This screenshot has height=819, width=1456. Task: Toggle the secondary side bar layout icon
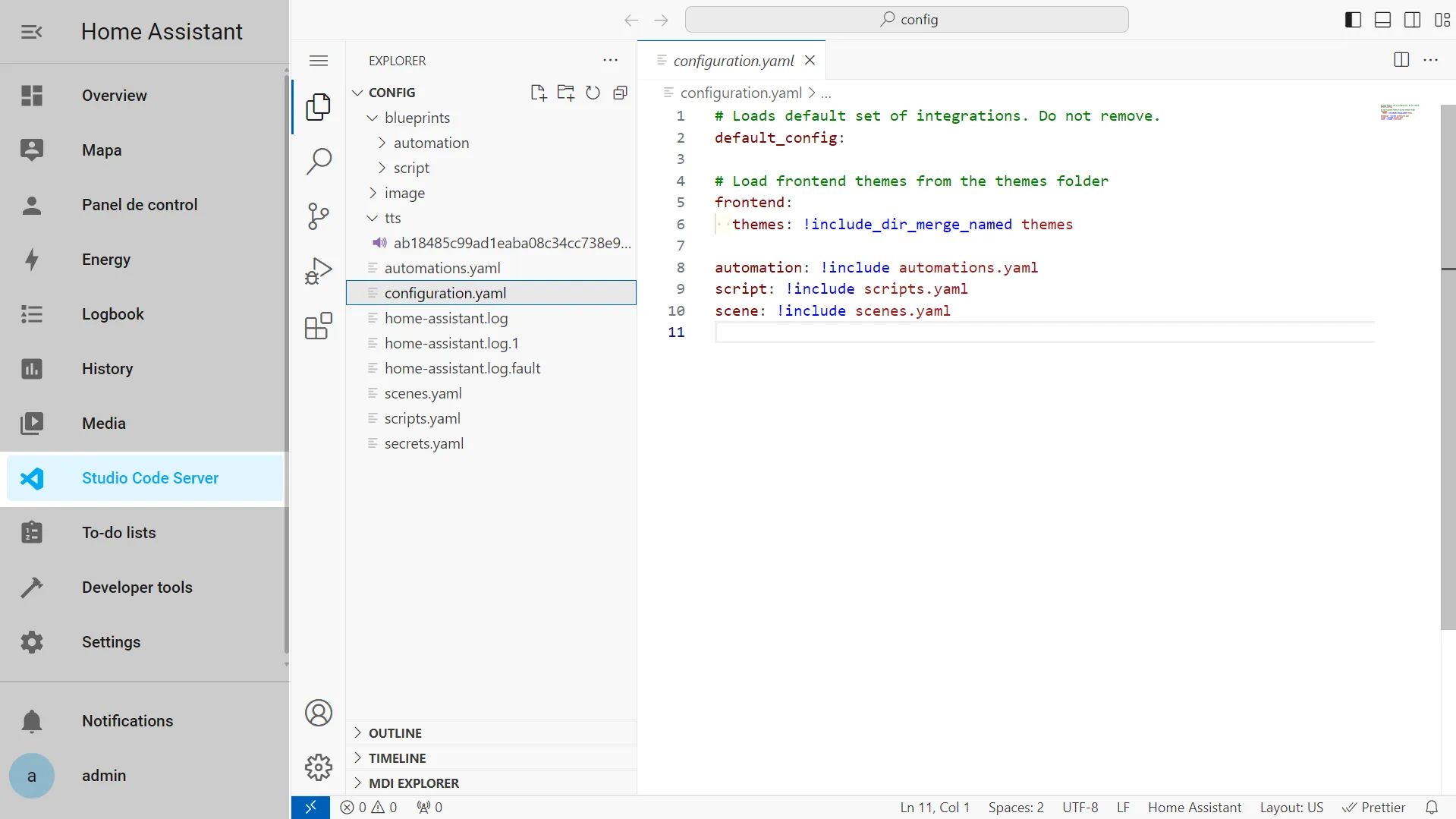1412,20
